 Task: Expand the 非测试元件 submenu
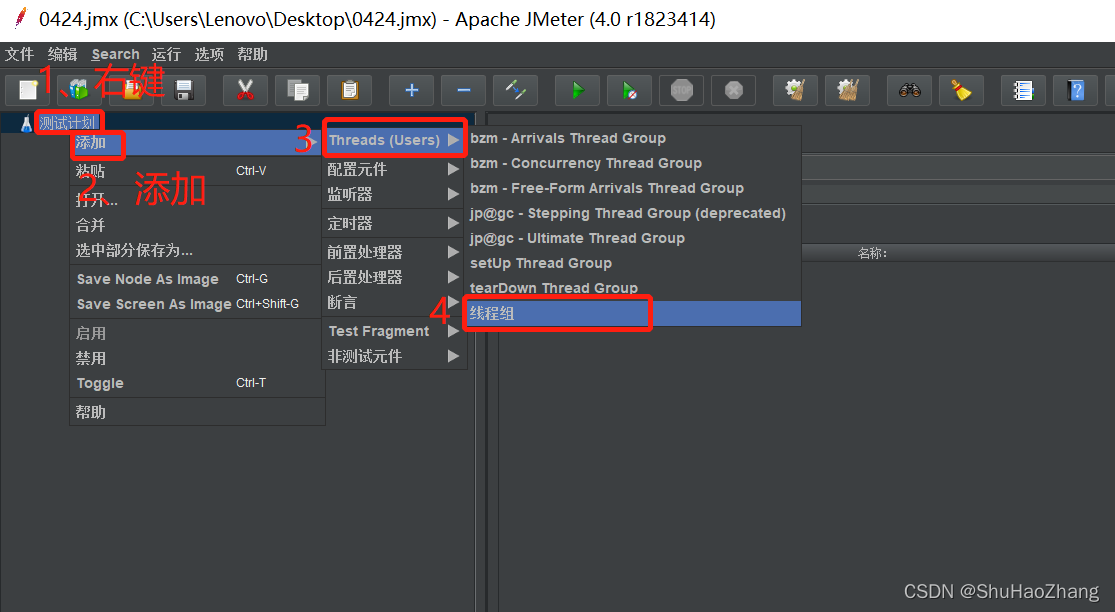coord(395,356)
